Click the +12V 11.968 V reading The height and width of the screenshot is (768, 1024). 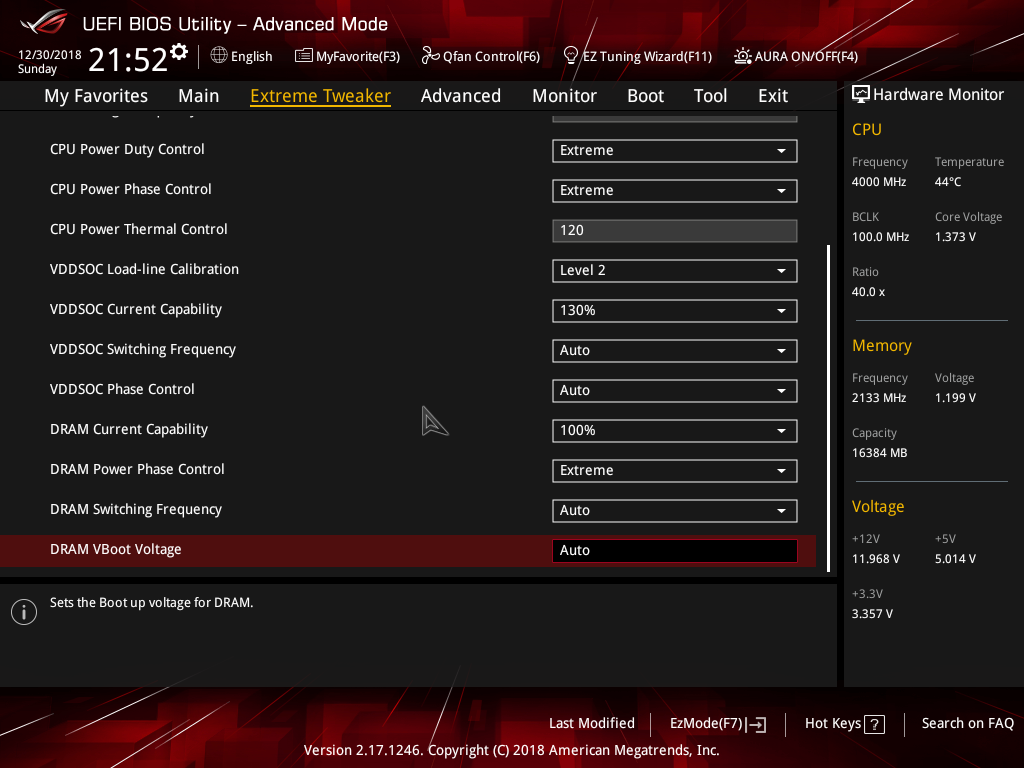point(876,559)
